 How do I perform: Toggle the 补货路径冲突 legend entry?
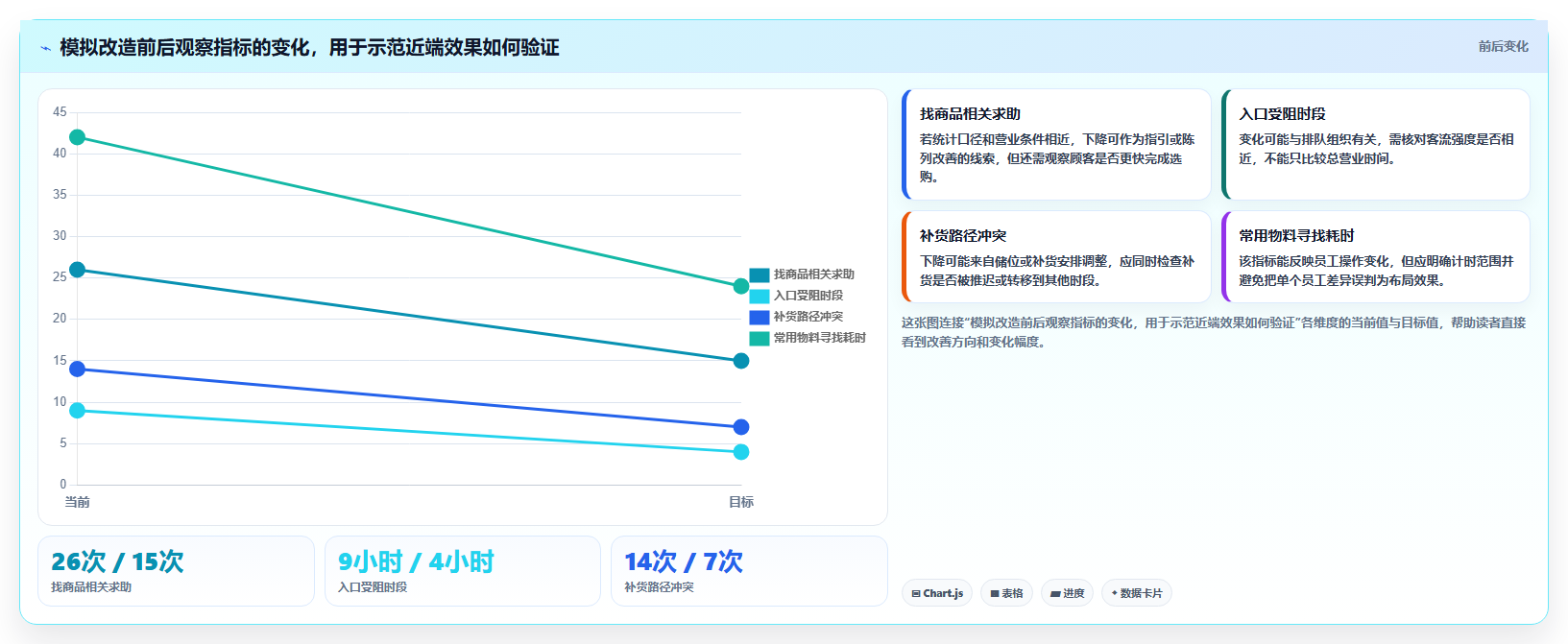click(796, 317)
